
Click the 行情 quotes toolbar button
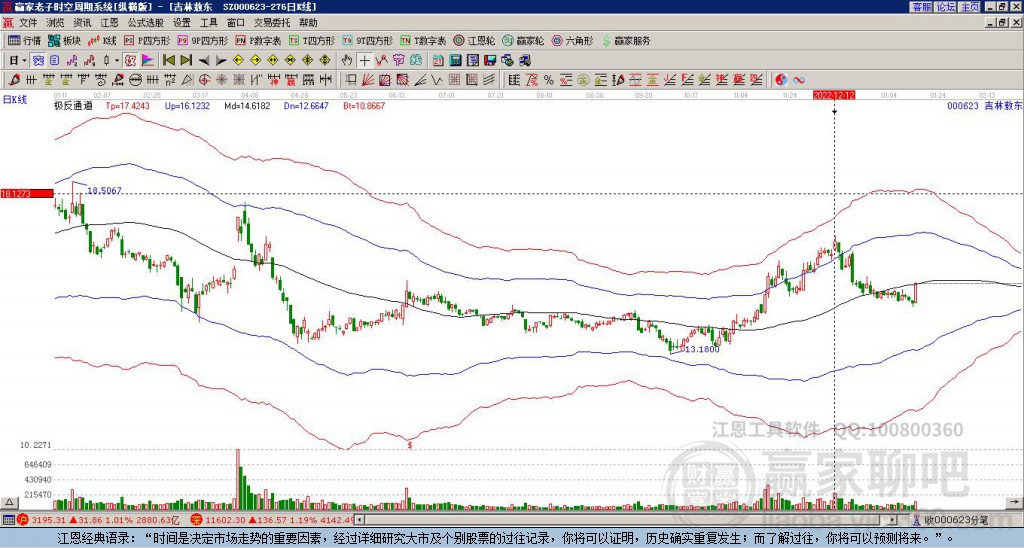tap(25, 41)
